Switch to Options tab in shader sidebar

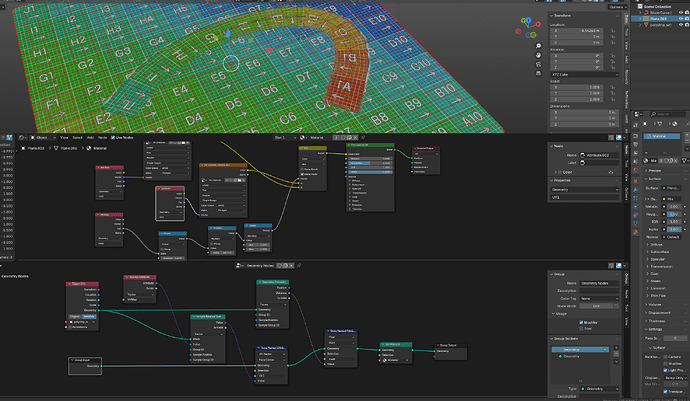click(626, 194)
